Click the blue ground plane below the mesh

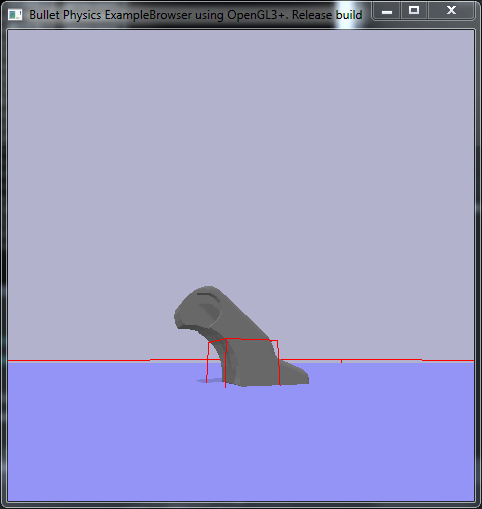point(241,440)
